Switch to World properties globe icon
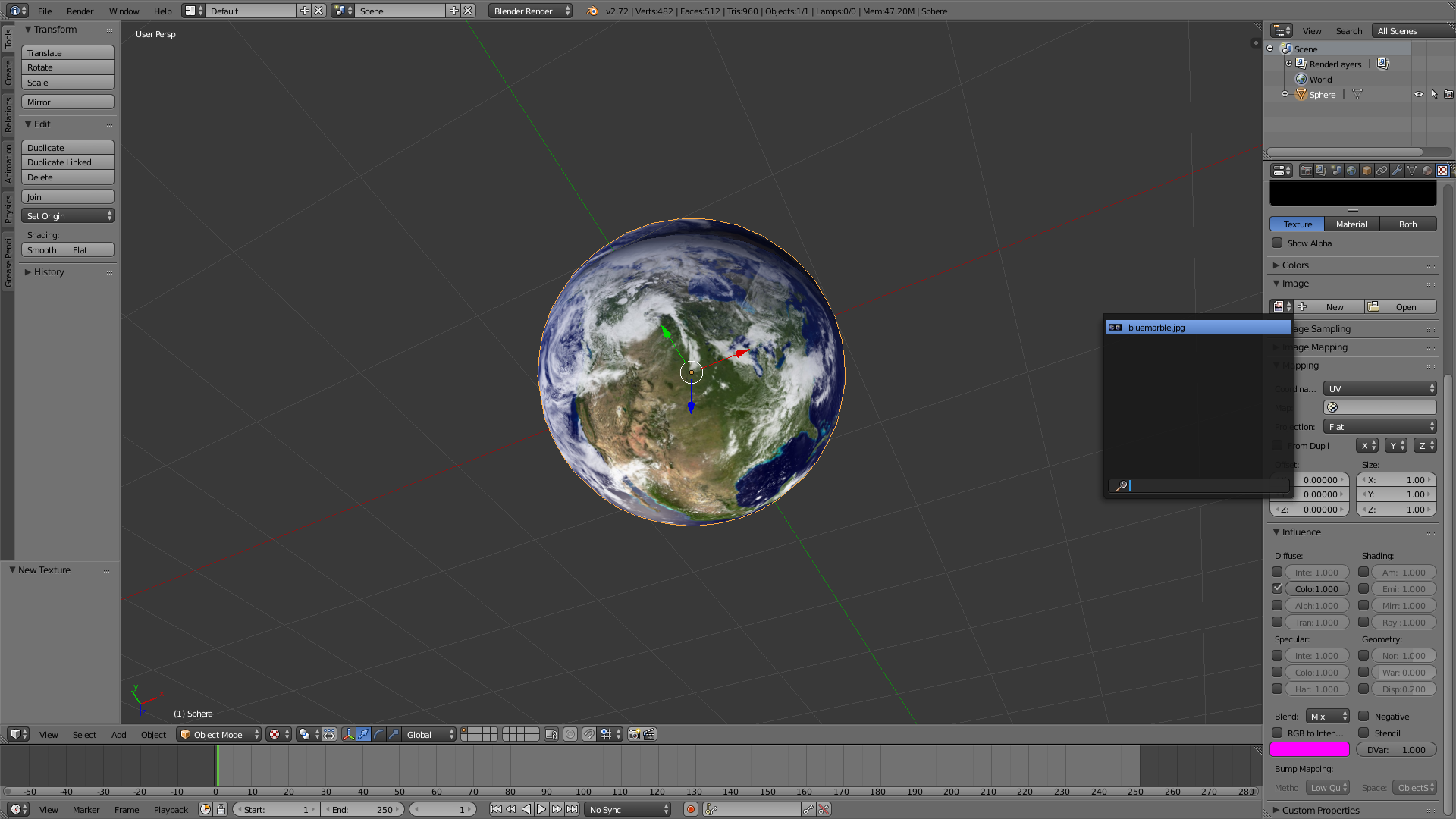This screenshot has height=819, width=1456. 1351,171
